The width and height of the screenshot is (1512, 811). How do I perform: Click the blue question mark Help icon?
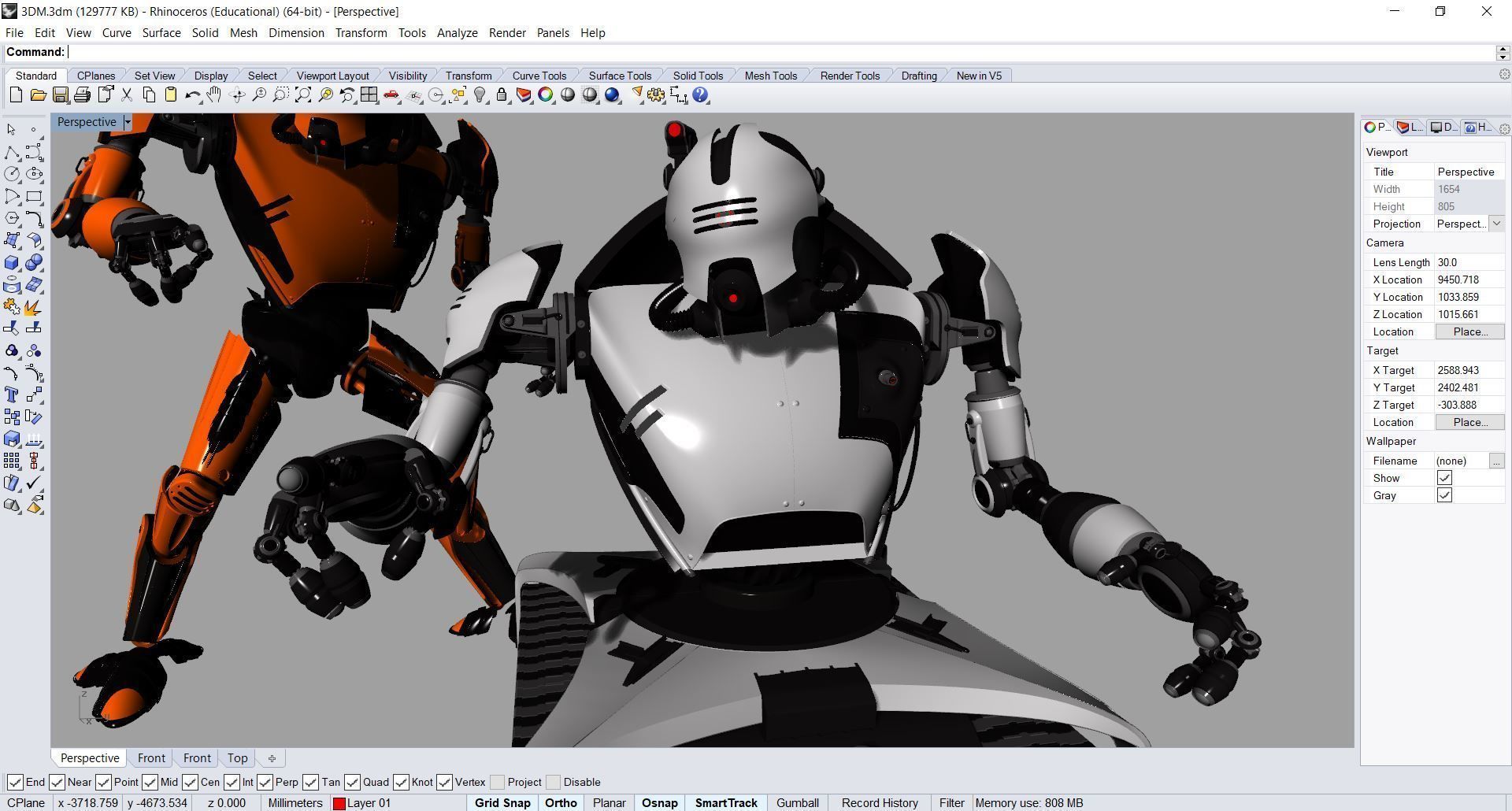coord(700,95)
